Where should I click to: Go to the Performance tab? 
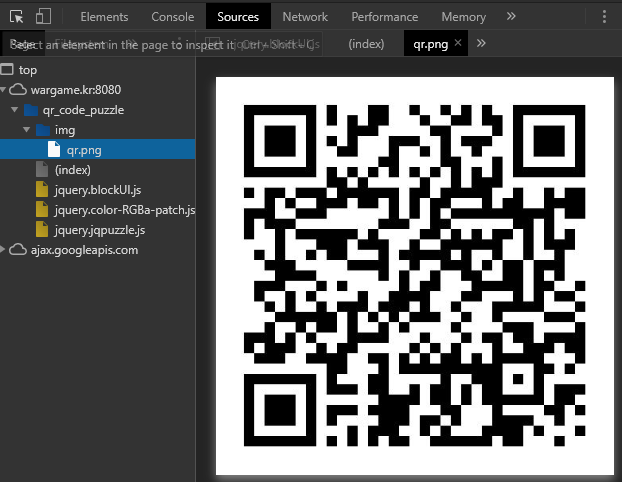[x=384, y=17]
